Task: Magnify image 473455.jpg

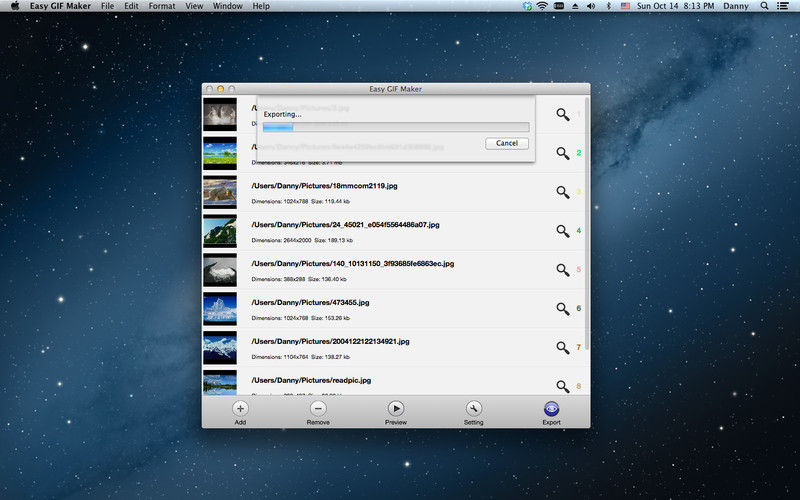Action: click(563, 309)
